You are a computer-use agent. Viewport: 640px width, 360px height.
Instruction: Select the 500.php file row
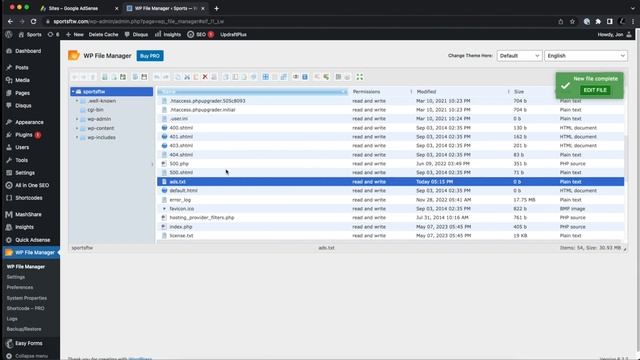click(x=391, y=164)
